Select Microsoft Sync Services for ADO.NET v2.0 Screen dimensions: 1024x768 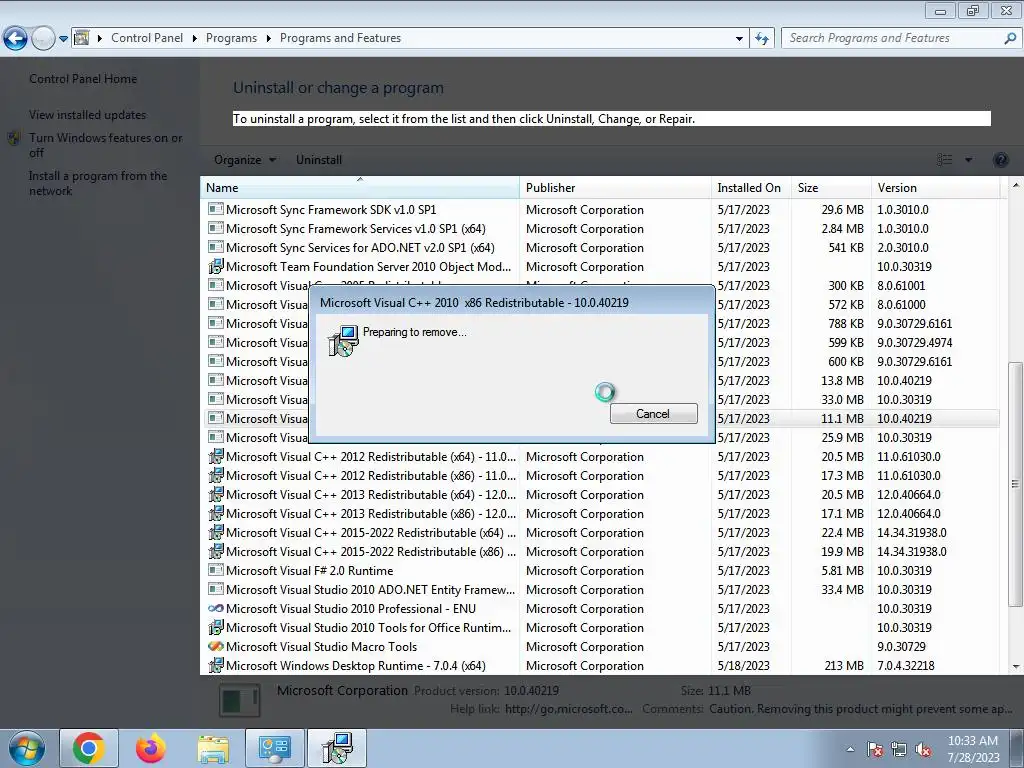pos(602,248)
